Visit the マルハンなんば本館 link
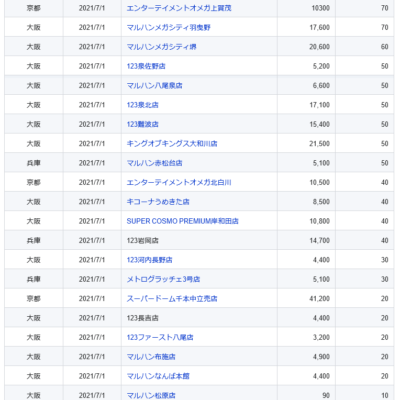400x400 pixels. [x=158, y=376]
